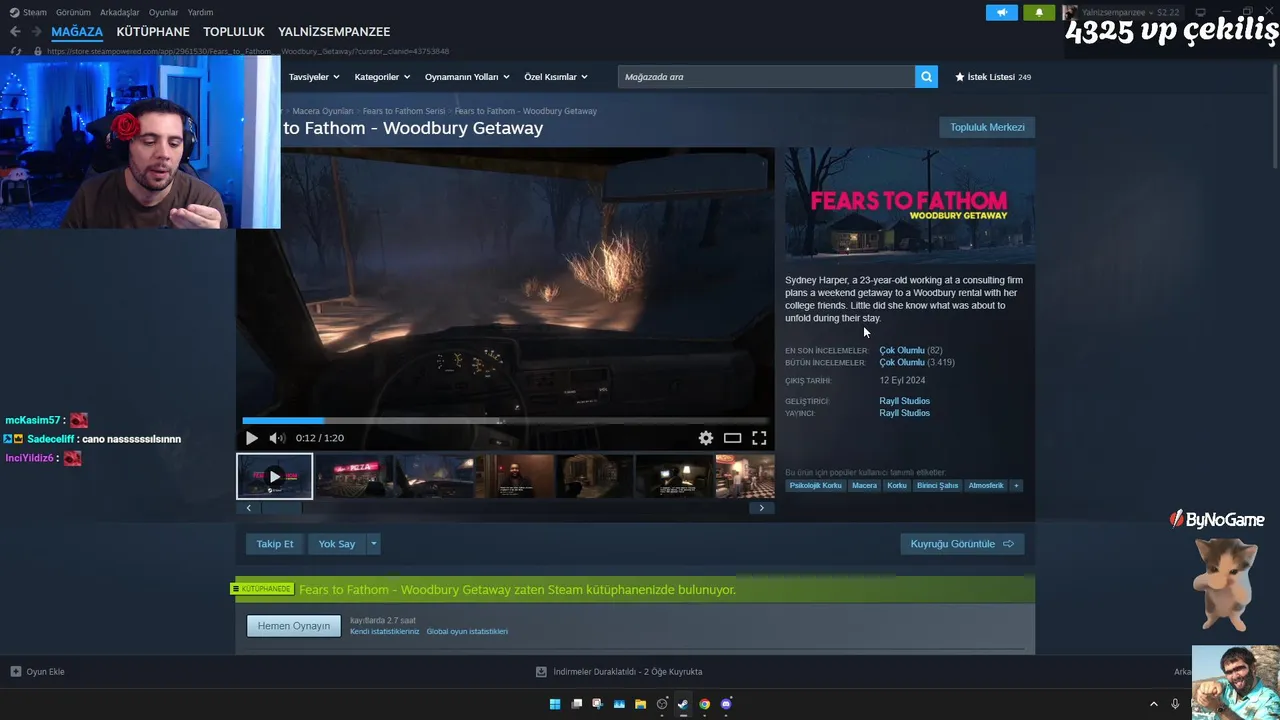The width and height of the screenshot is (1280, 720).
Task: Toggle theater mode on trailer player
Action: pos(733,438)
